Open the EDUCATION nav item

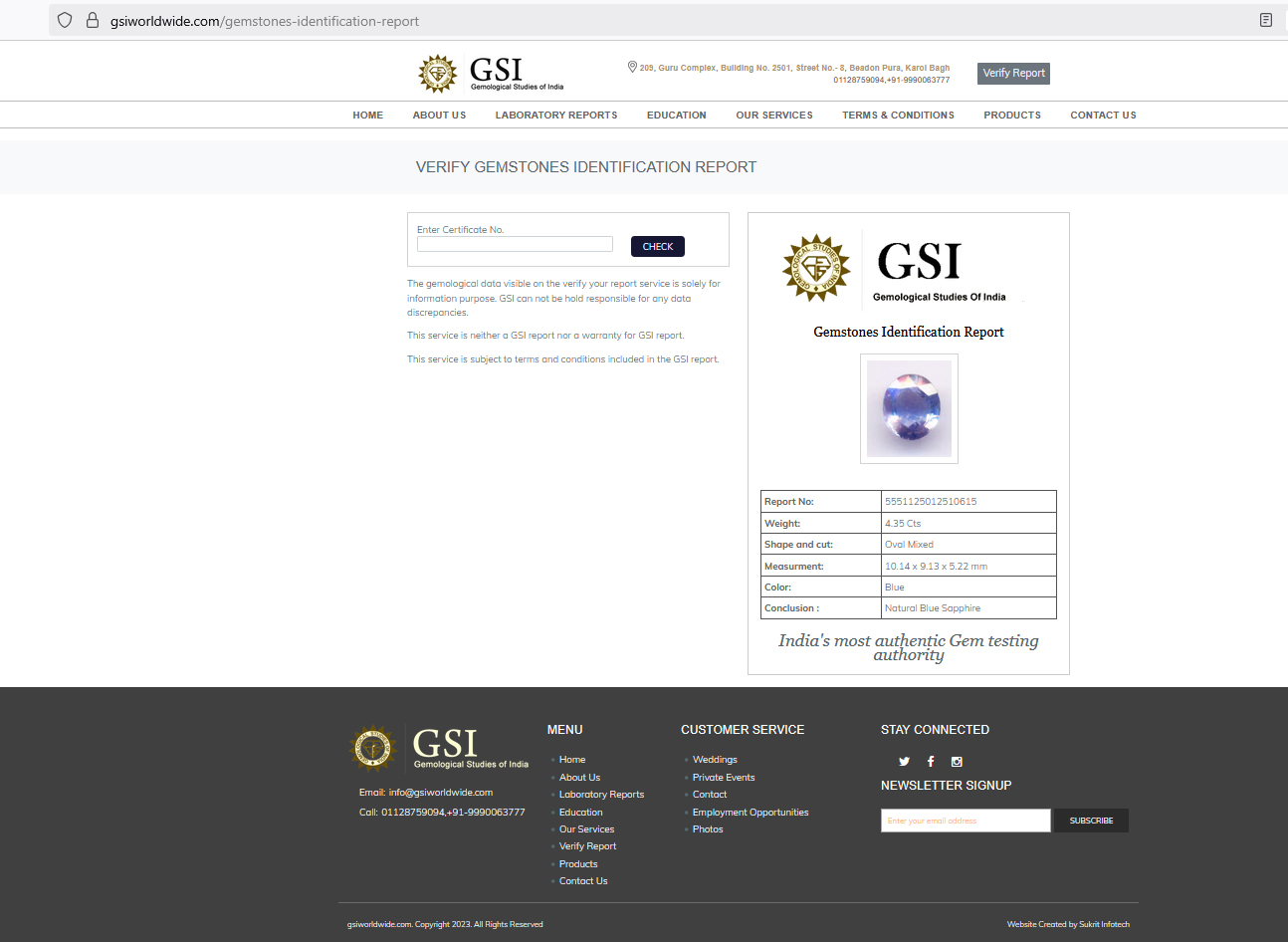[677, 116]
